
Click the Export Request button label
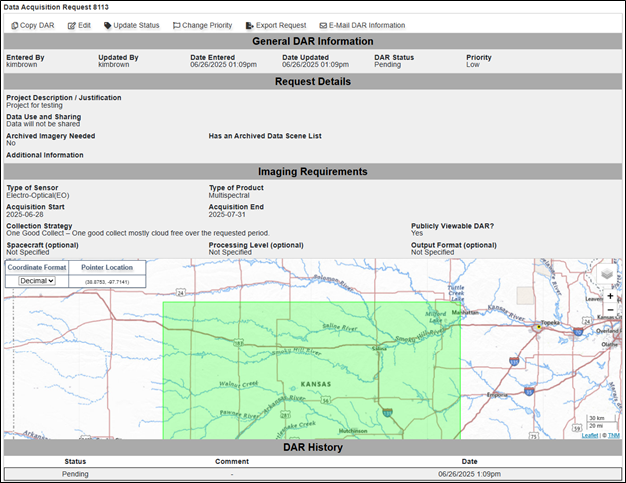tap(281, 26)
